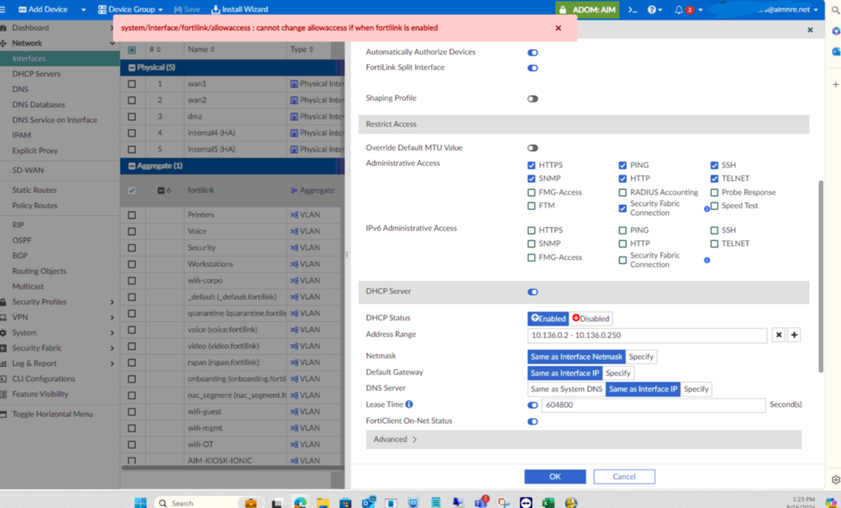This screenshot has height=508, width=841.
Task: Collapse the Physical (5) group
Action: click(x=131, y=68)
